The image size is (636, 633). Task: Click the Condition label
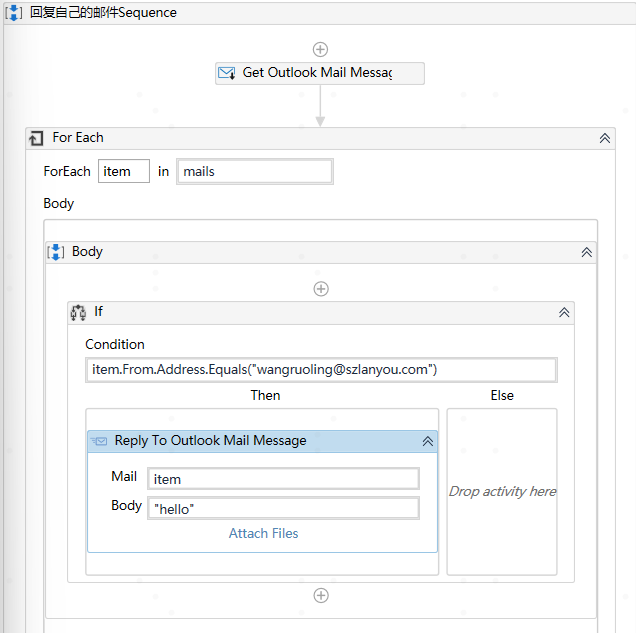coord(115,344)
